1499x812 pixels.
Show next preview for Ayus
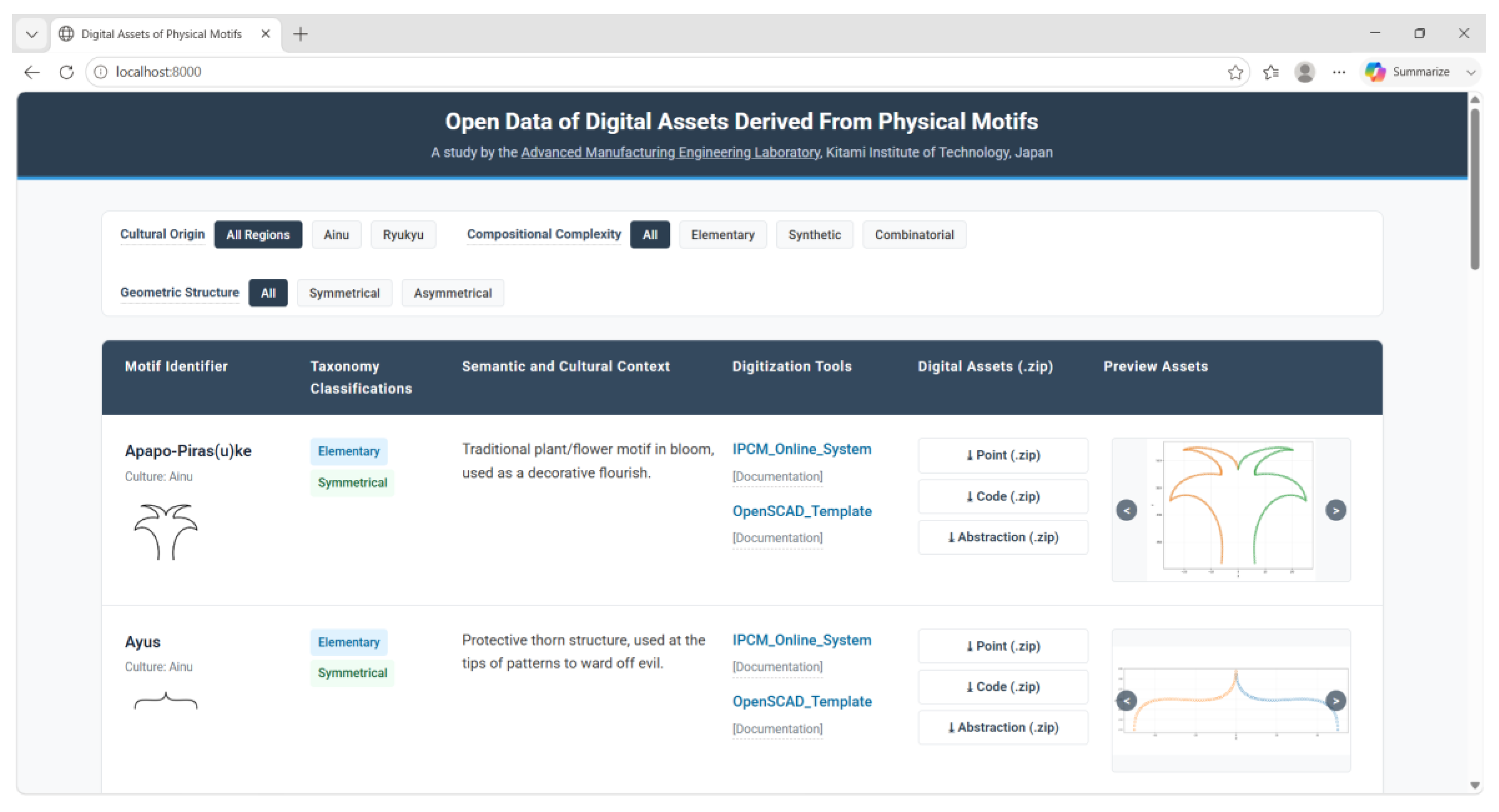(1336, 701)
